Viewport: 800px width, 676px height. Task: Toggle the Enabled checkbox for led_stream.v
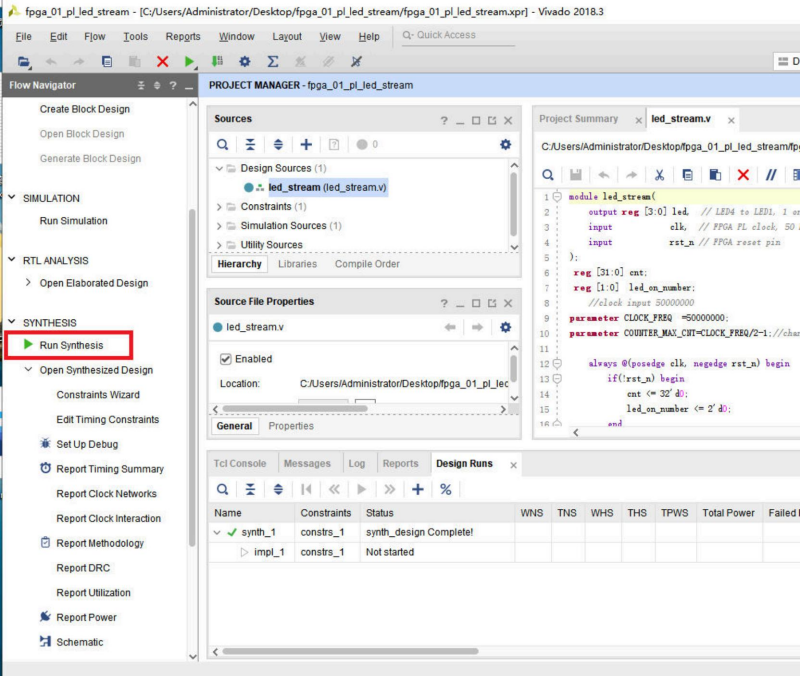[226, 359]
